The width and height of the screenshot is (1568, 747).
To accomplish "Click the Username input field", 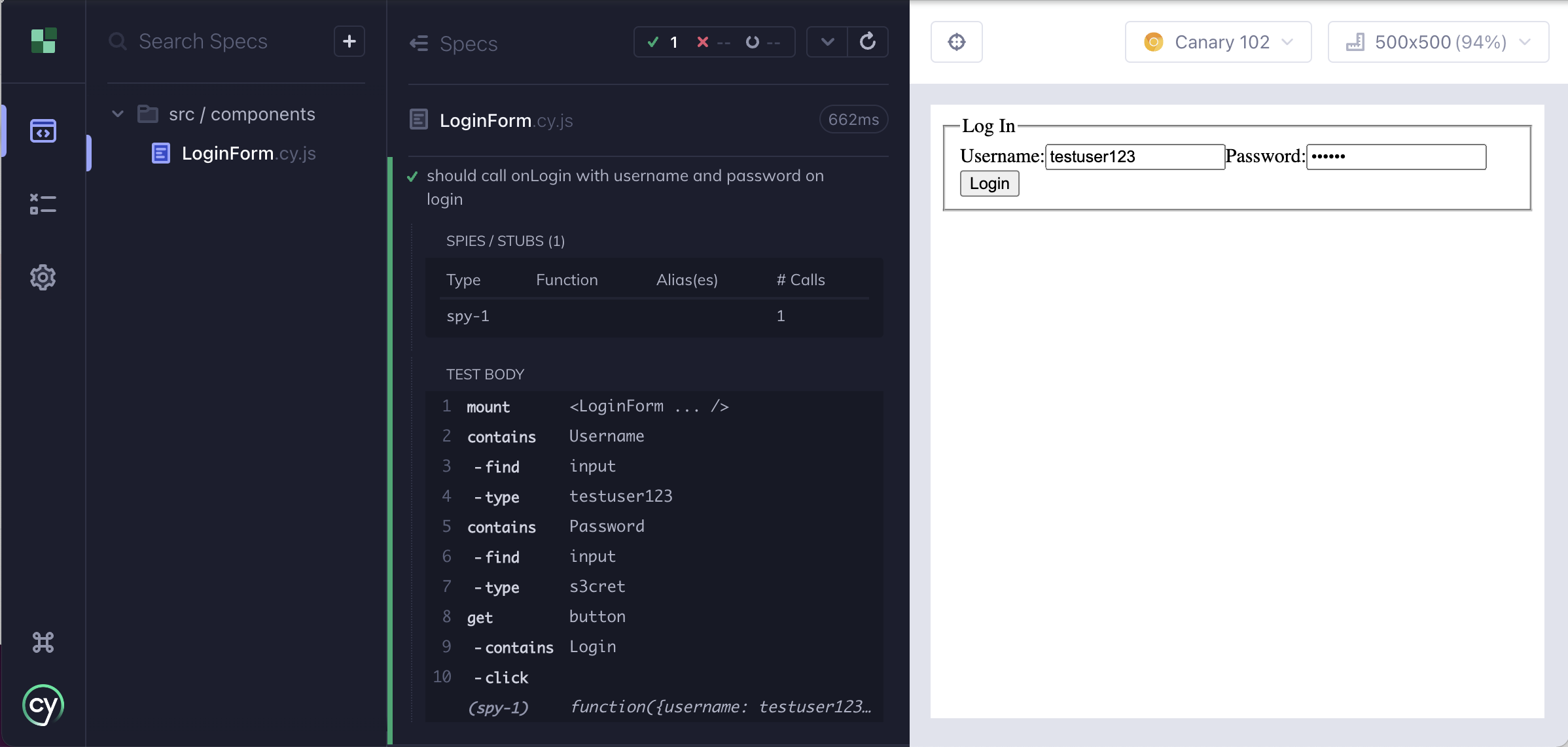I will (x=1135, y=157).
